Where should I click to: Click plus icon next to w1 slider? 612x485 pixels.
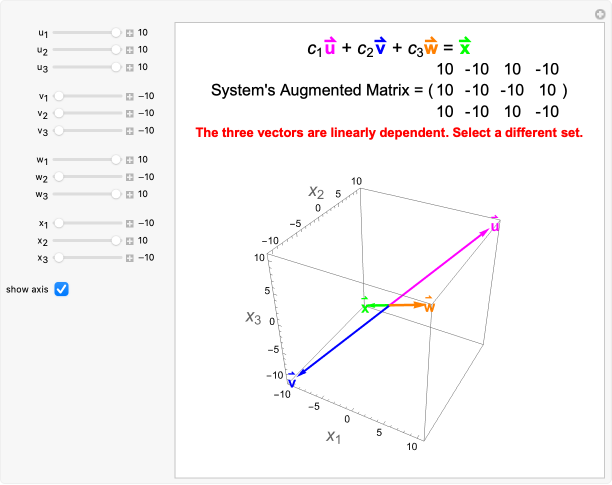130,160
